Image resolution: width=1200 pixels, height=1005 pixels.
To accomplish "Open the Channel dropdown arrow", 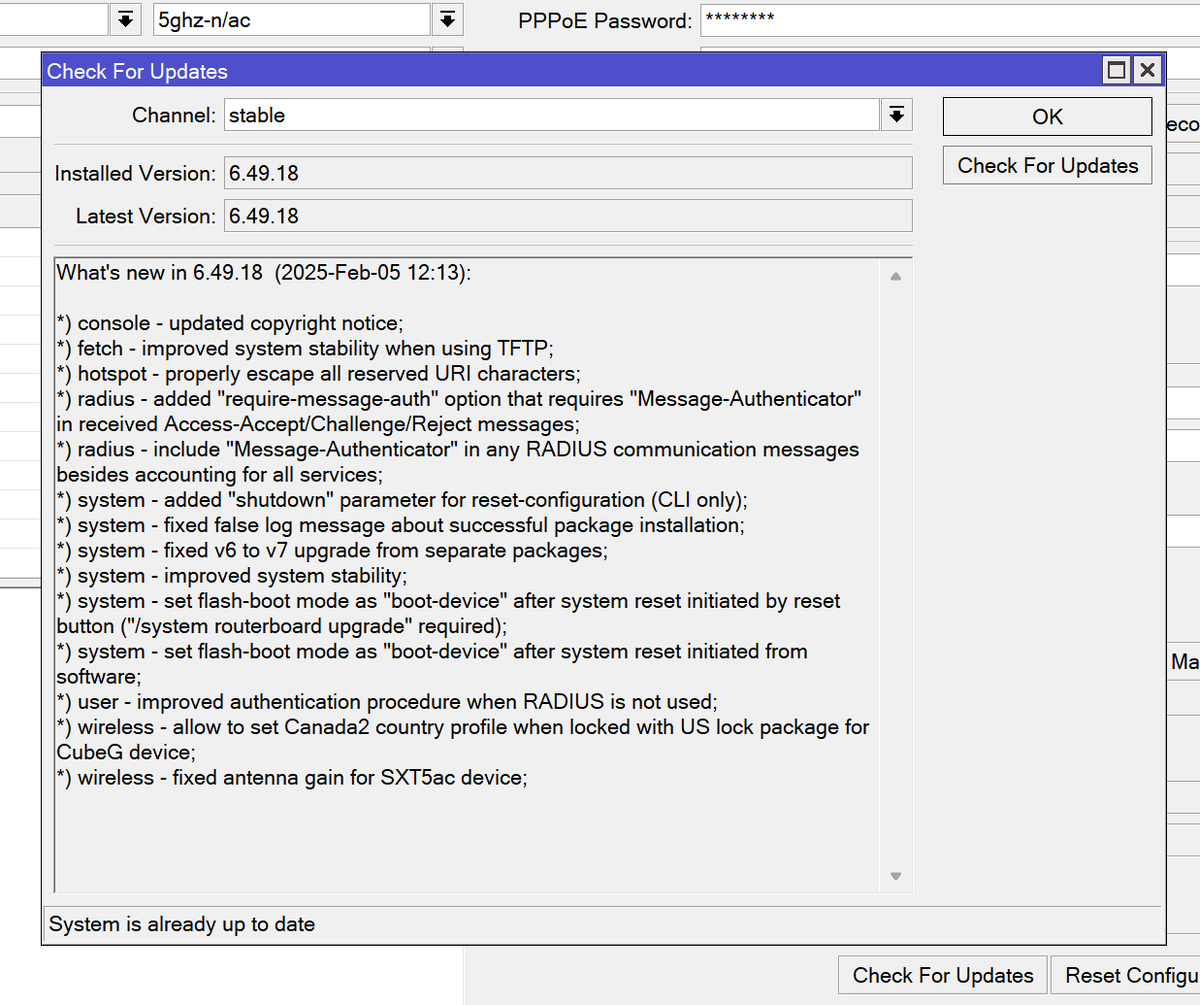I will [896, 115].
